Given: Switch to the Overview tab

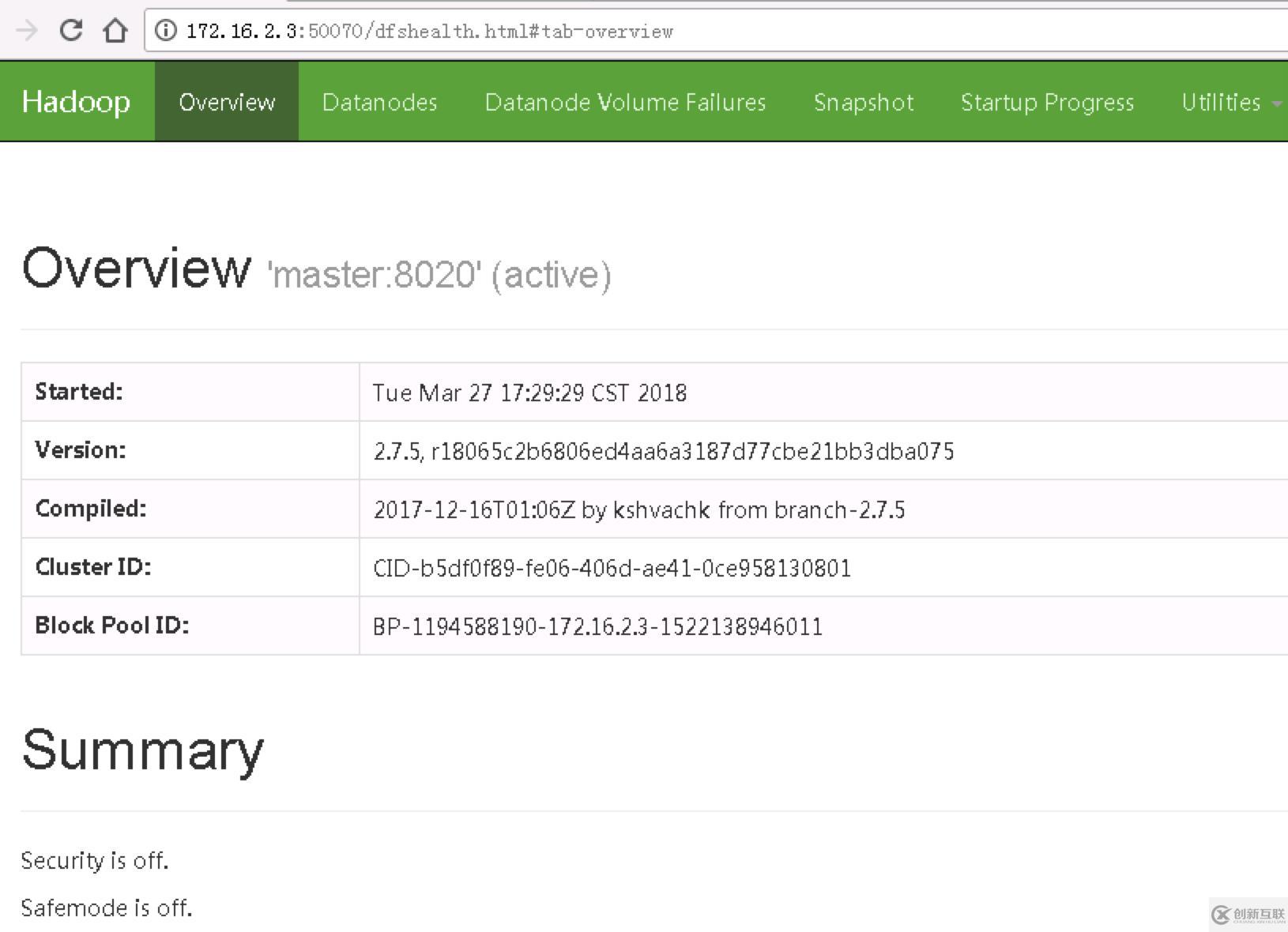Looking at the screenshot, I should click(227, 102).
